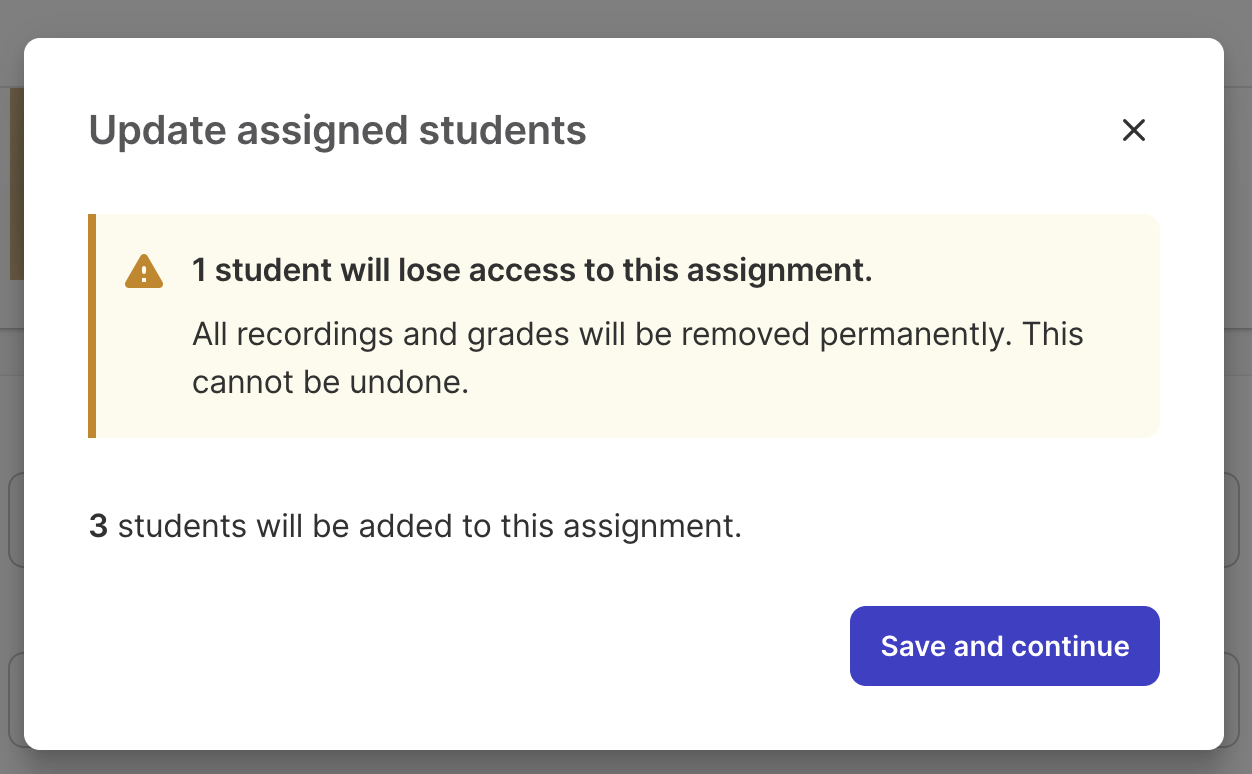Click the lower hidden field at the dialog's left edge

(x=16, y=700)
